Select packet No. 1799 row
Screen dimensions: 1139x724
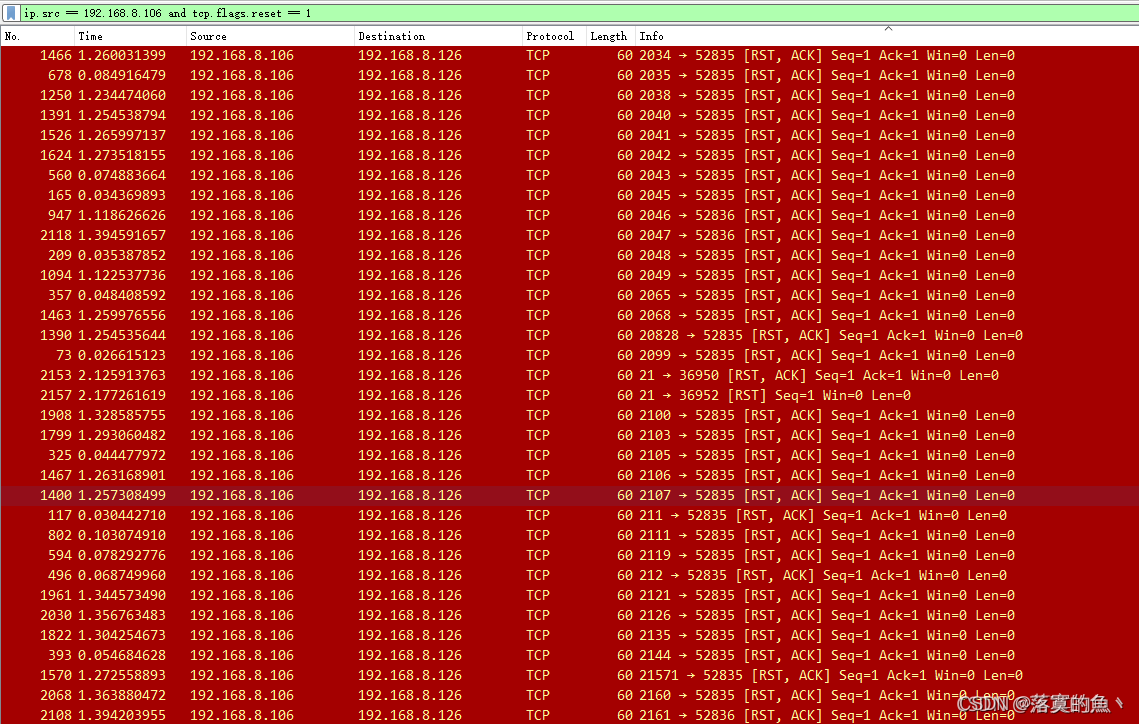(x=570, y=435)
